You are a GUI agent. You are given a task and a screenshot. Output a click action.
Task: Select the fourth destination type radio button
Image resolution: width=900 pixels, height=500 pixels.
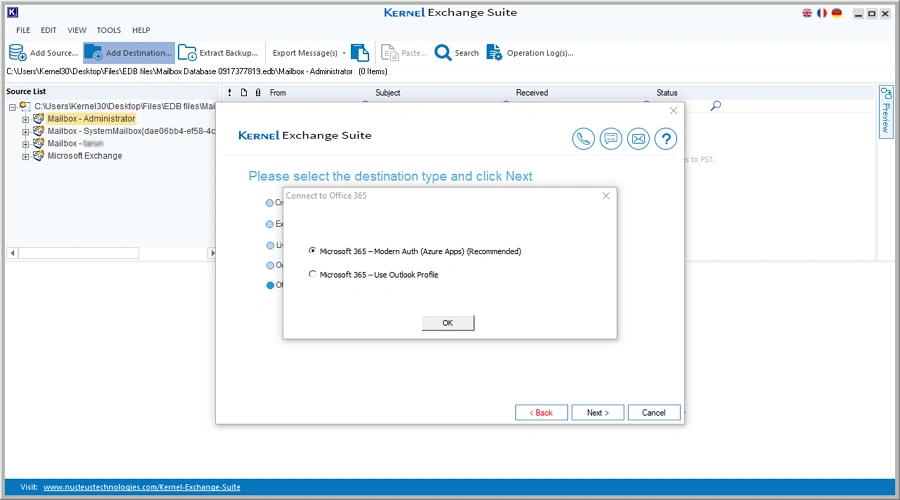(270, 265)
